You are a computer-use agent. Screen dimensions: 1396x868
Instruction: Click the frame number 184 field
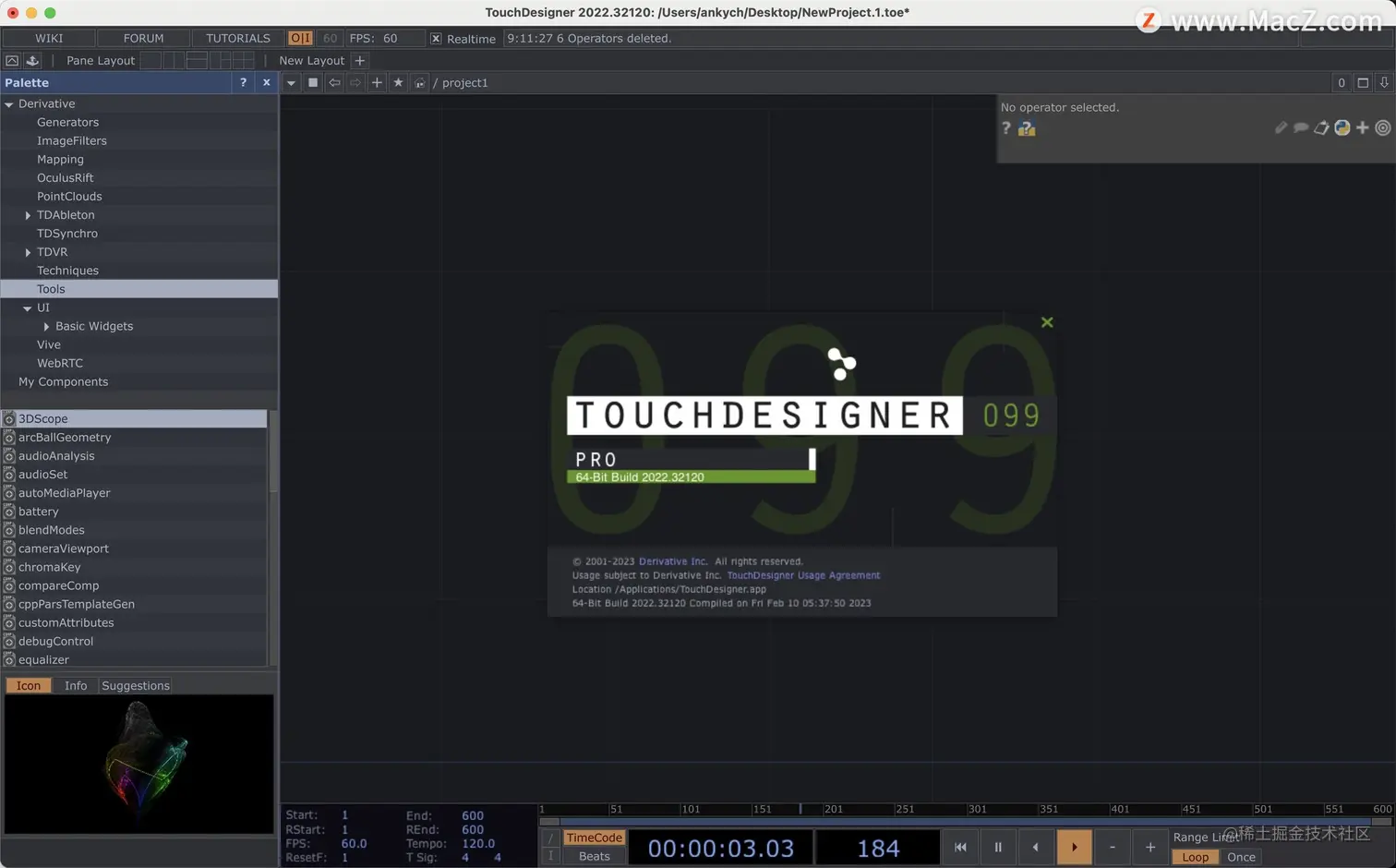878,848
